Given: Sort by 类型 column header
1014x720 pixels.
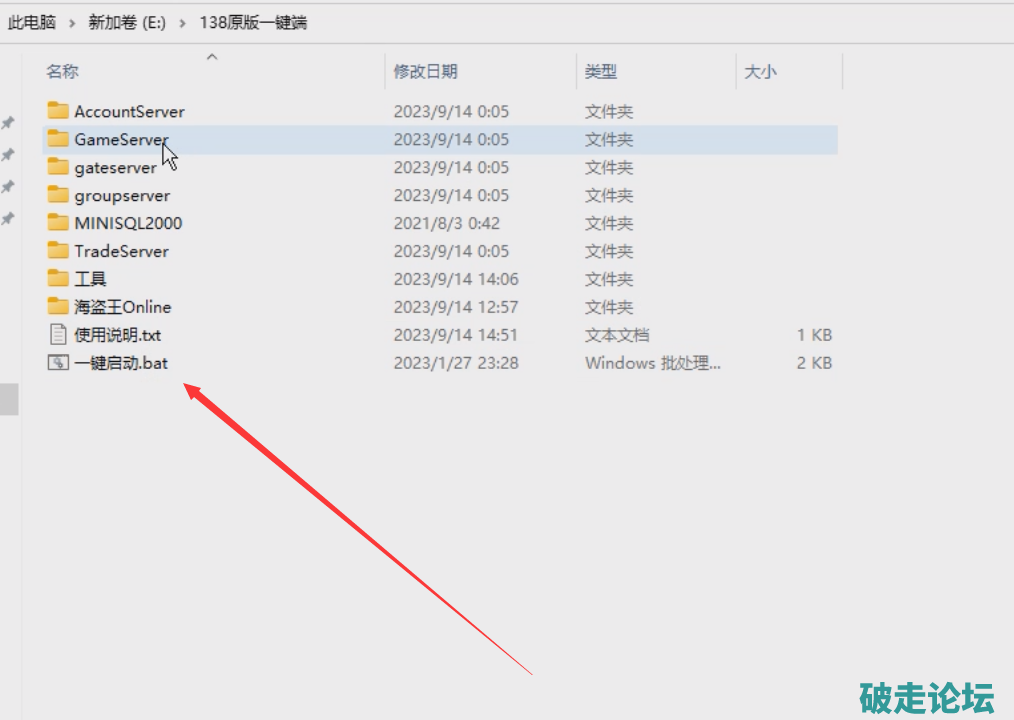Looking at the screenshot, I should coord(601,71).
